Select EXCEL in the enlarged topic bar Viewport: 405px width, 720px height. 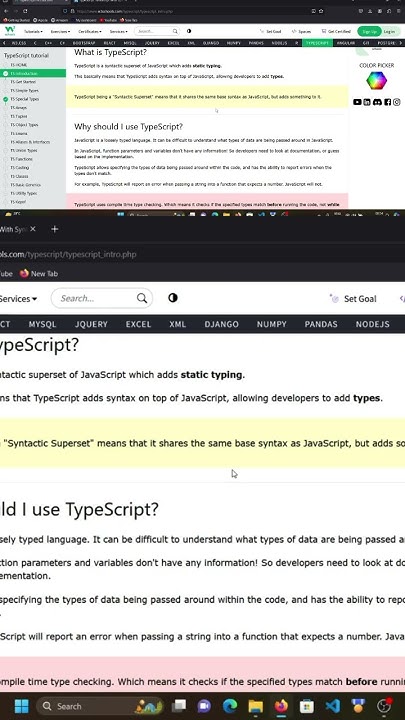(x=138, y=324)
